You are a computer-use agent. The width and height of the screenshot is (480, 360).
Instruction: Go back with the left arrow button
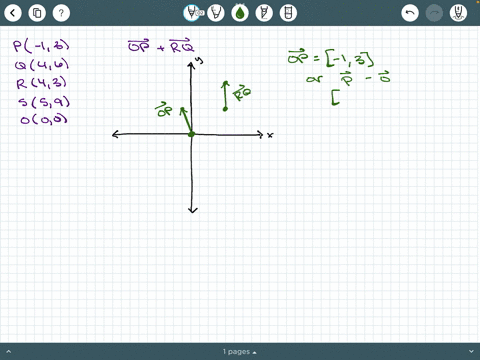13,13
